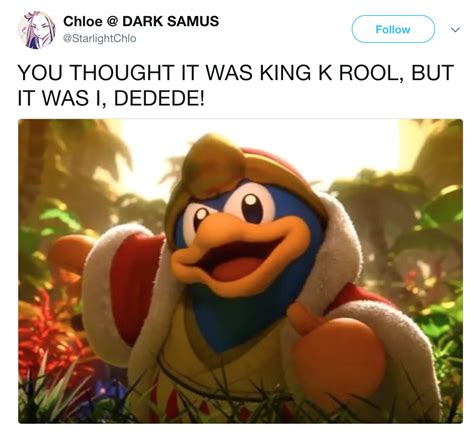Viewport: 474px width, 434px height.
Task: Open Chloe's profile avatar picture
Action: click(36, 30)
